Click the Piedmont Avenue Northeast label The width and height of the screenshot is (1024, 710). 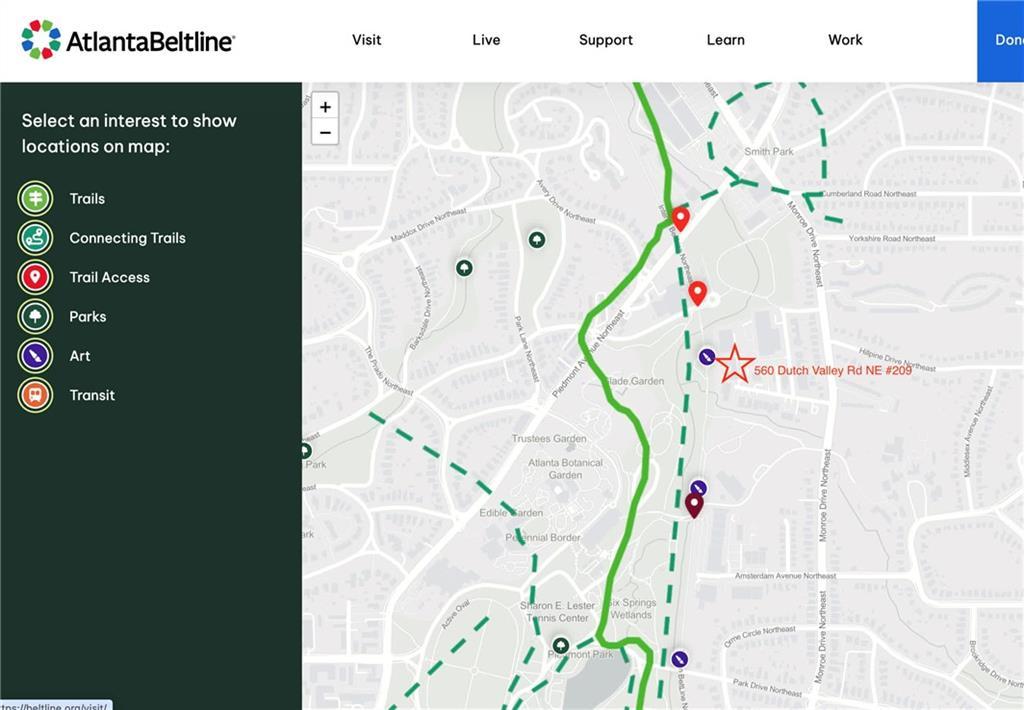tap(588, 353)
